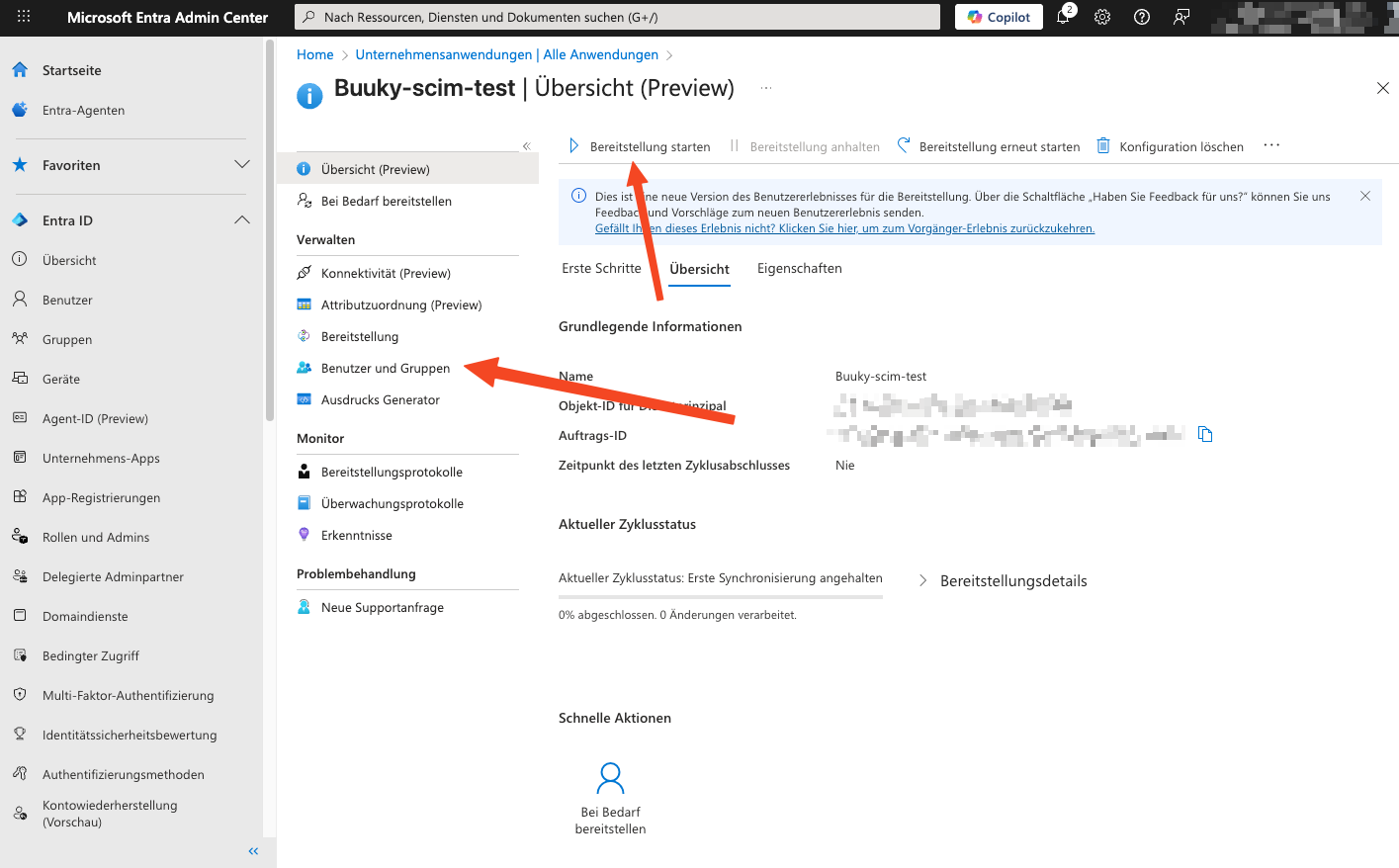Open the app launcher grid icon
Image resolution: width=1399 pixels, height=868 pixels.
[24, 17]
